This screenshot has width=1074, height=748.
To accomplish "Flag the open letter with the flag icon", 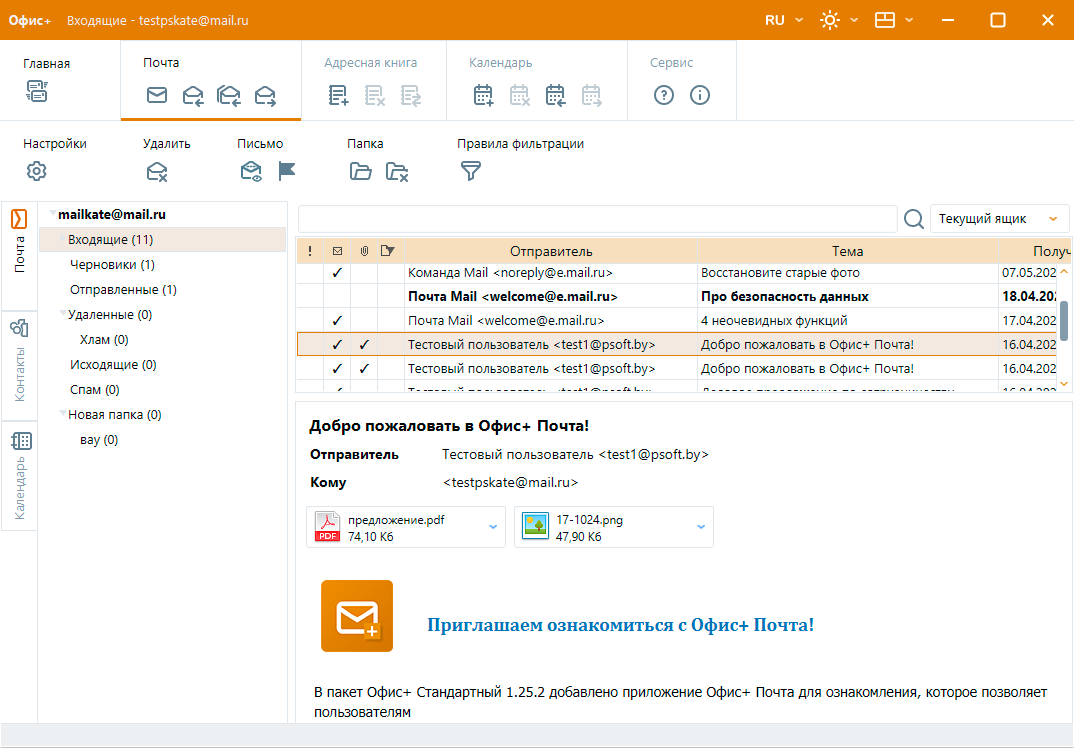I will tap(287, 171).
